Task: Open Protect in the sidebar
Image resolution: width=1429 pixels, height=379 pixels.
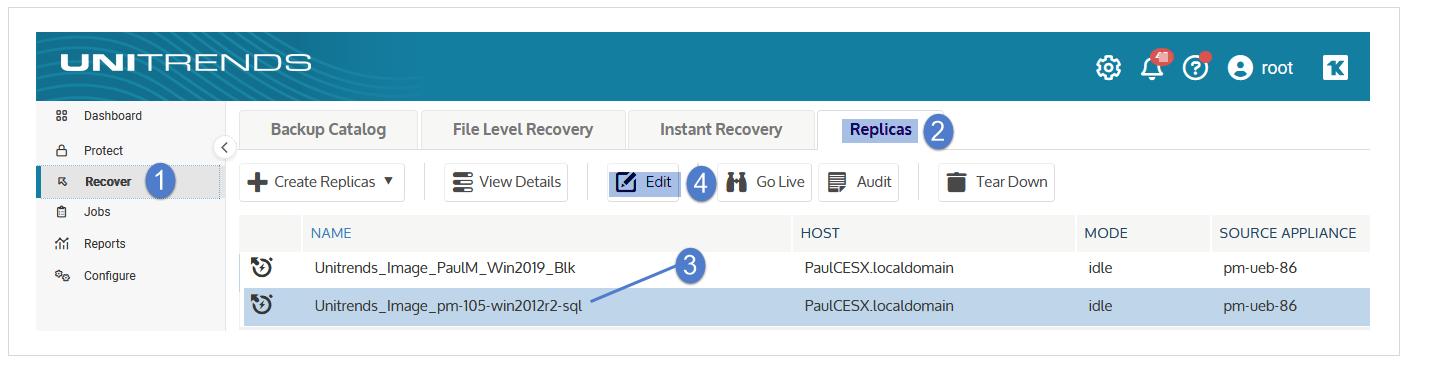Action: 104,151
